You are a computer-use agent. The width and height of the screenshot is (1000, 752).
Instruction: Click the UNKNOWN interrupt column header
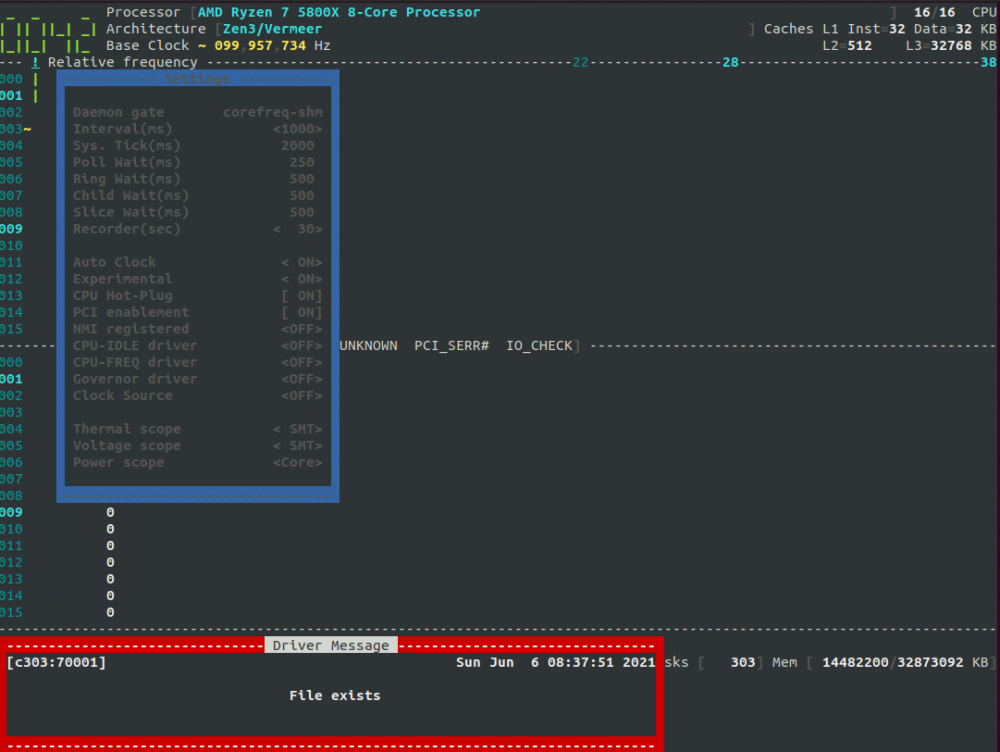[368, 345]
